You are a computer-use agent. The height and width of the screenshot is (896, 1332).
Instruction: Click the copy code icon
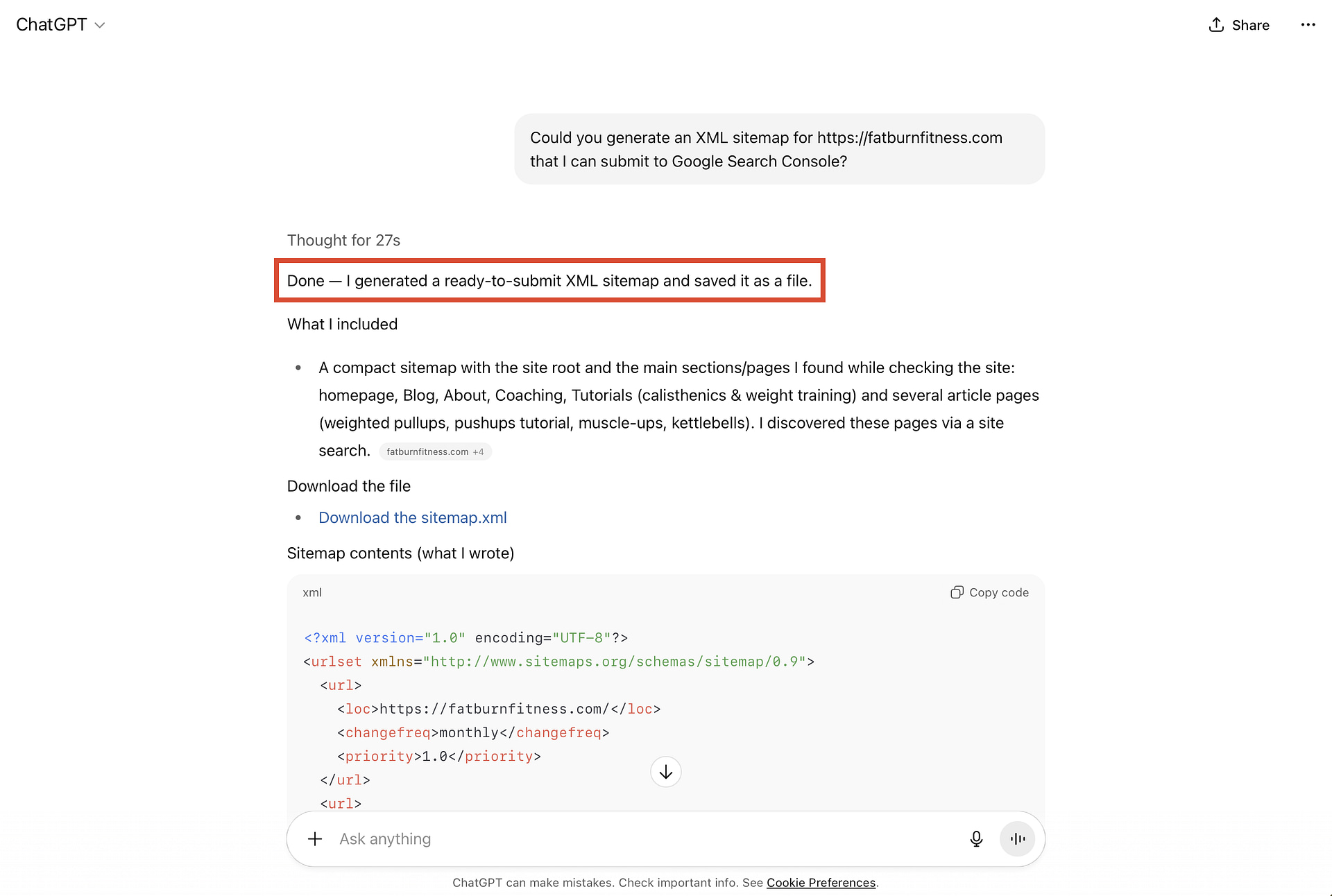[x=957, y=592]
